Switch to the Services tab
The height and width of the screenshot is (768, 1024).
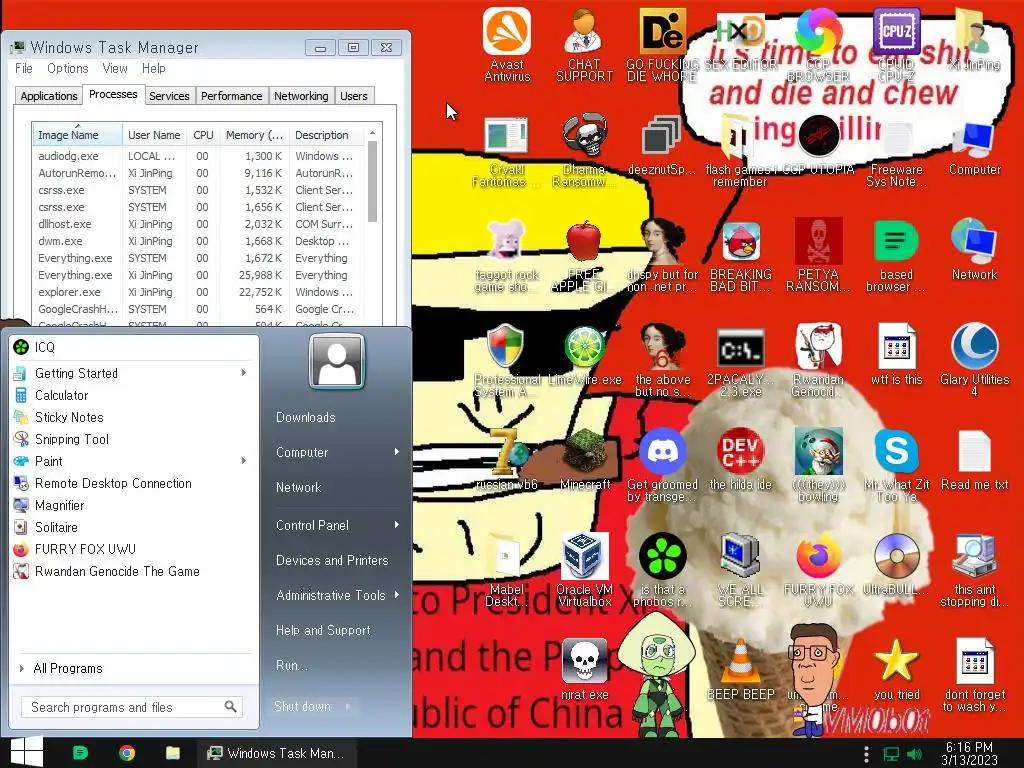pos(169,96)
